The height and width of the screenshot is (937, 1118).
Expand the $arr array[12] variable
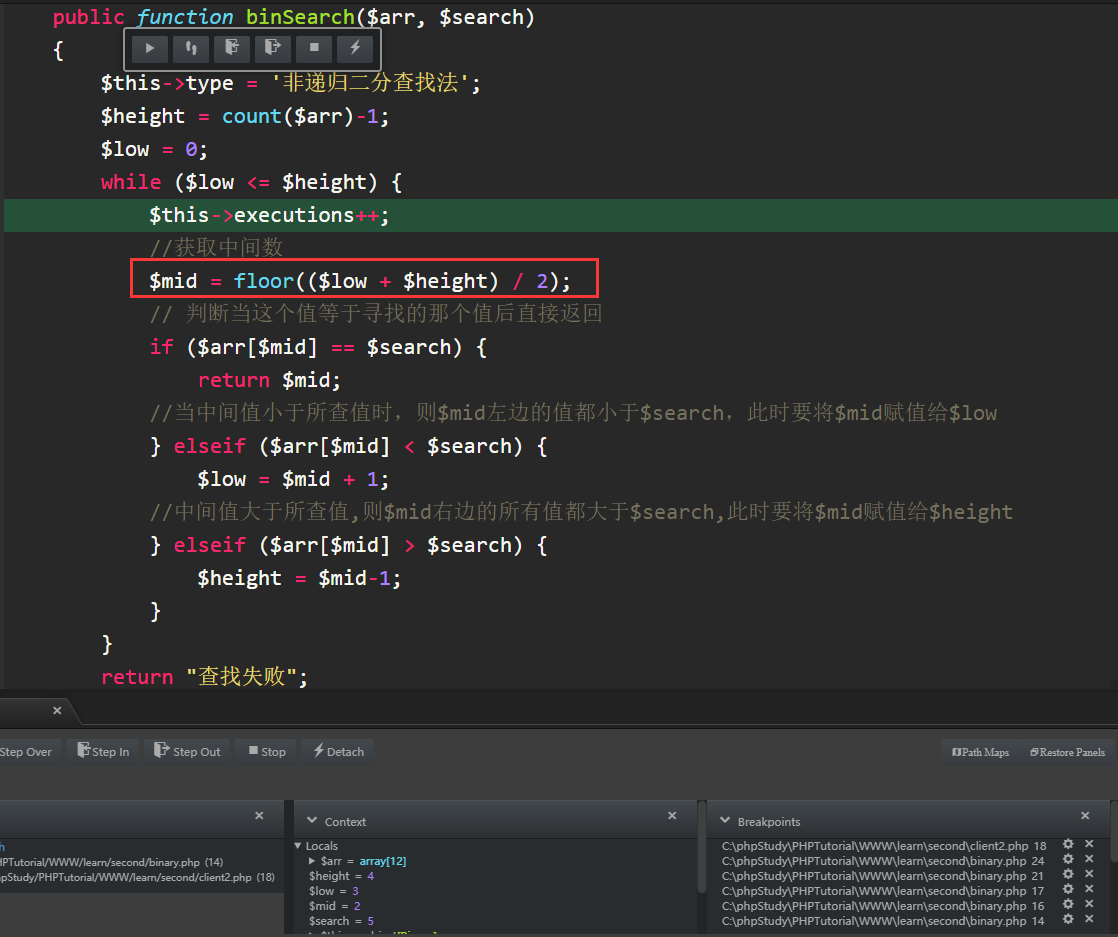coord(312,861)
